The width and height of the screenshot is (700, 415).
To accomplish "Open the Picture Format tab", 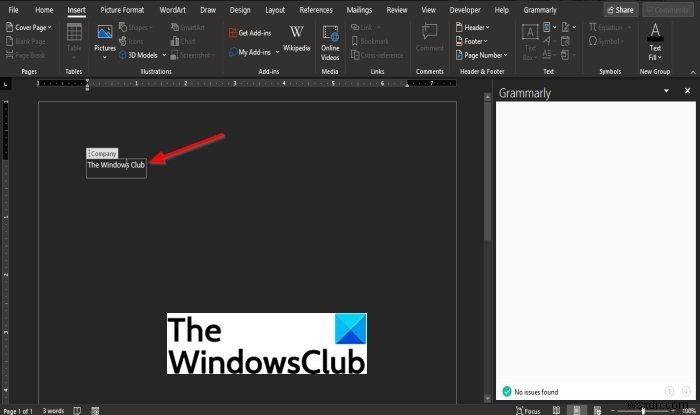I will point(122,10).
